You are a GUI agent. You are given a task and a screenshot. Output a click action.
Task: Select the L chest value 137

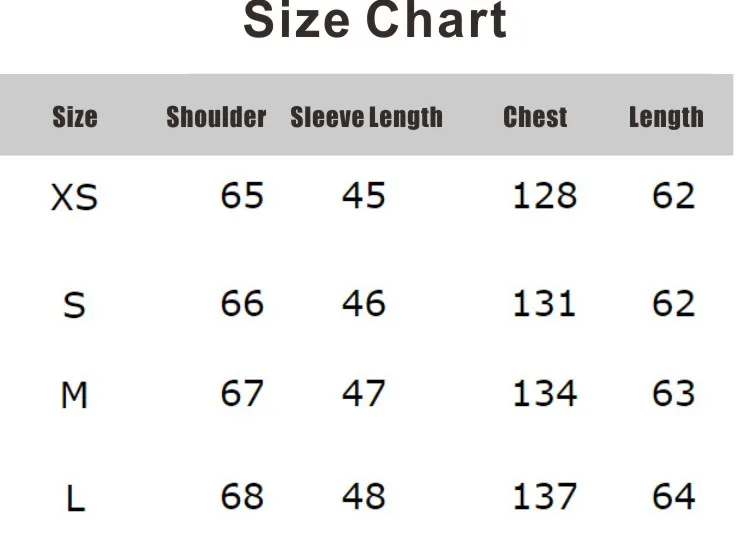(545, 496)
